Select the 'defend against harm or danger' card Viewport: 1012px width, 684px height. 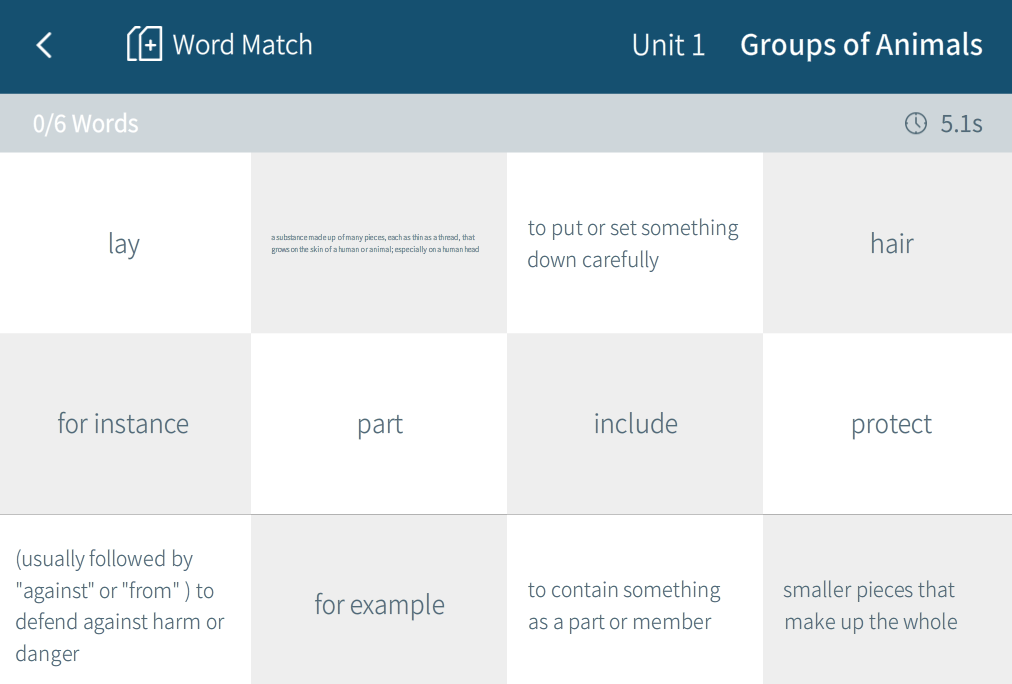(x=124, y=605)
